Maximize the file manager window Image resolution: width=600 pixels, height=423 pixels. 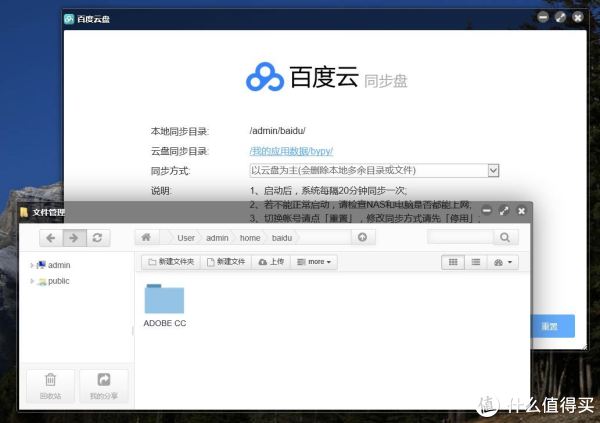[x=504, y=211]
